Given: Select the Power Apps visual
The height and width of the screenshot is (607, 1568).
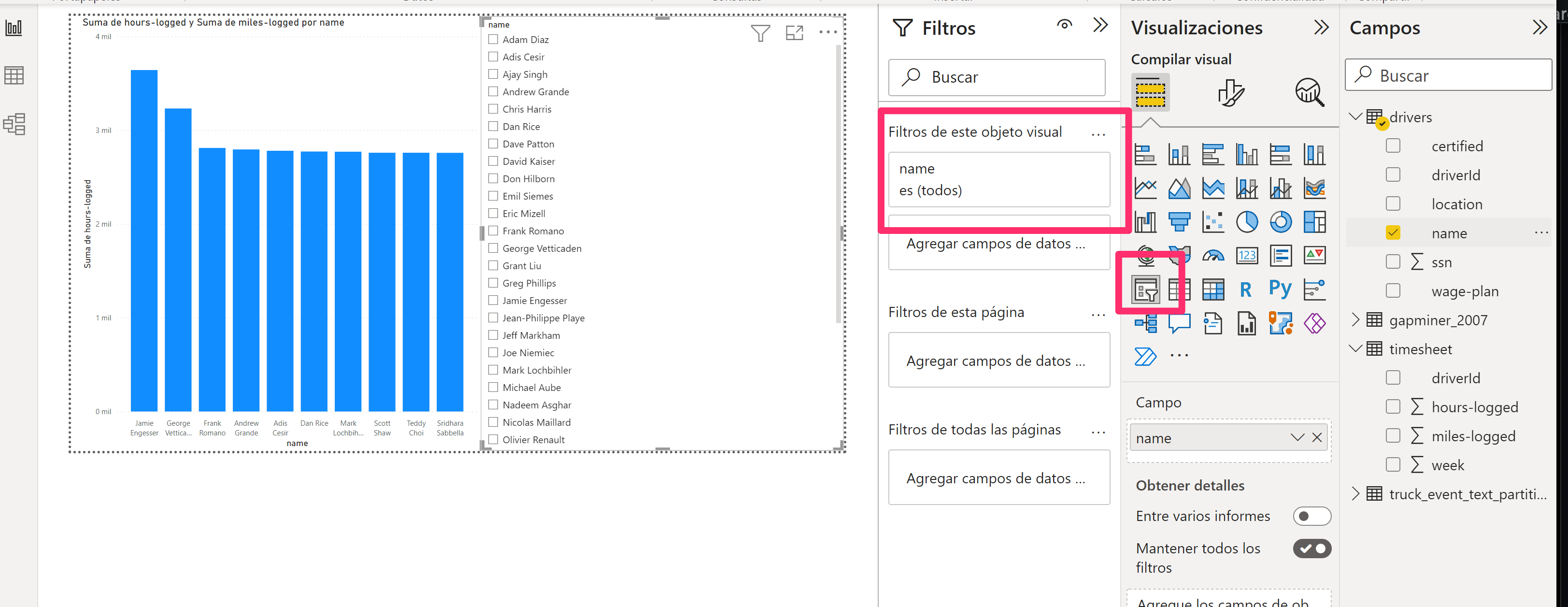Looking at the screenshot, I should 1315,323.
